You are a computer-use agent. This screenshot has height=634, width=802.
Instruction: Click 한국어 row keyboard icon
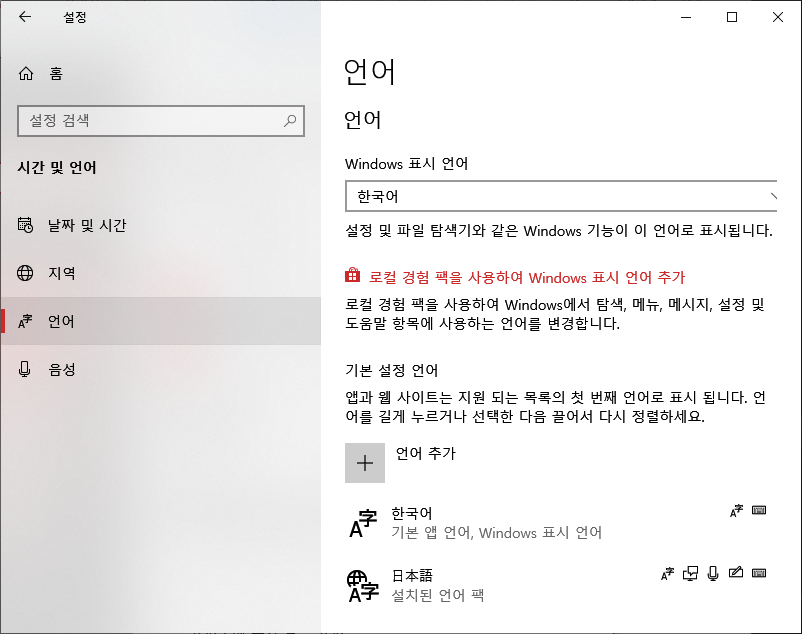(759, 510)
